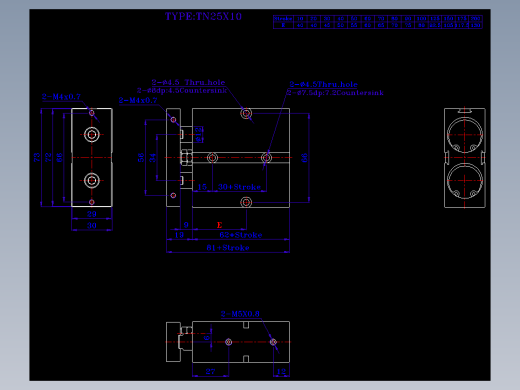Select the 30 width dimension below 29
This screenshot has width=520, height=390.
92,226
